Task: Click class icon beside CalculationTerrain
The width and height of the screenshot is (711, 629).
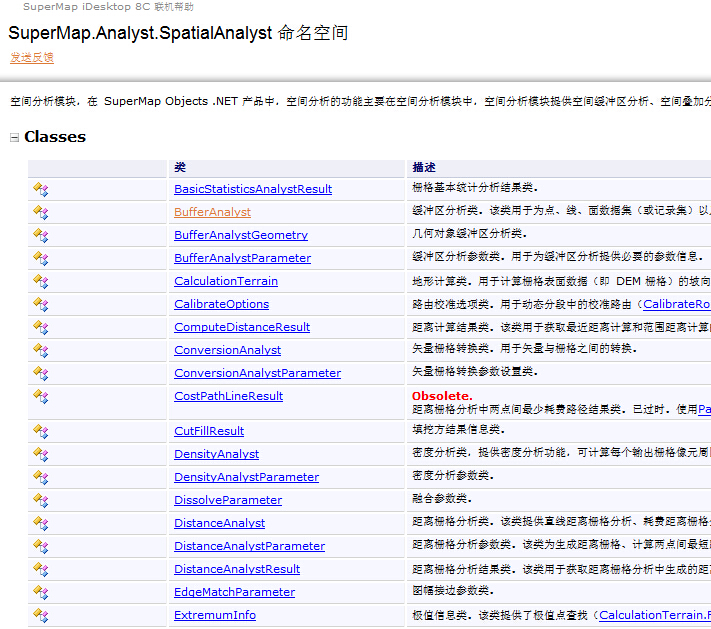Action: click(x=40, y=281)
